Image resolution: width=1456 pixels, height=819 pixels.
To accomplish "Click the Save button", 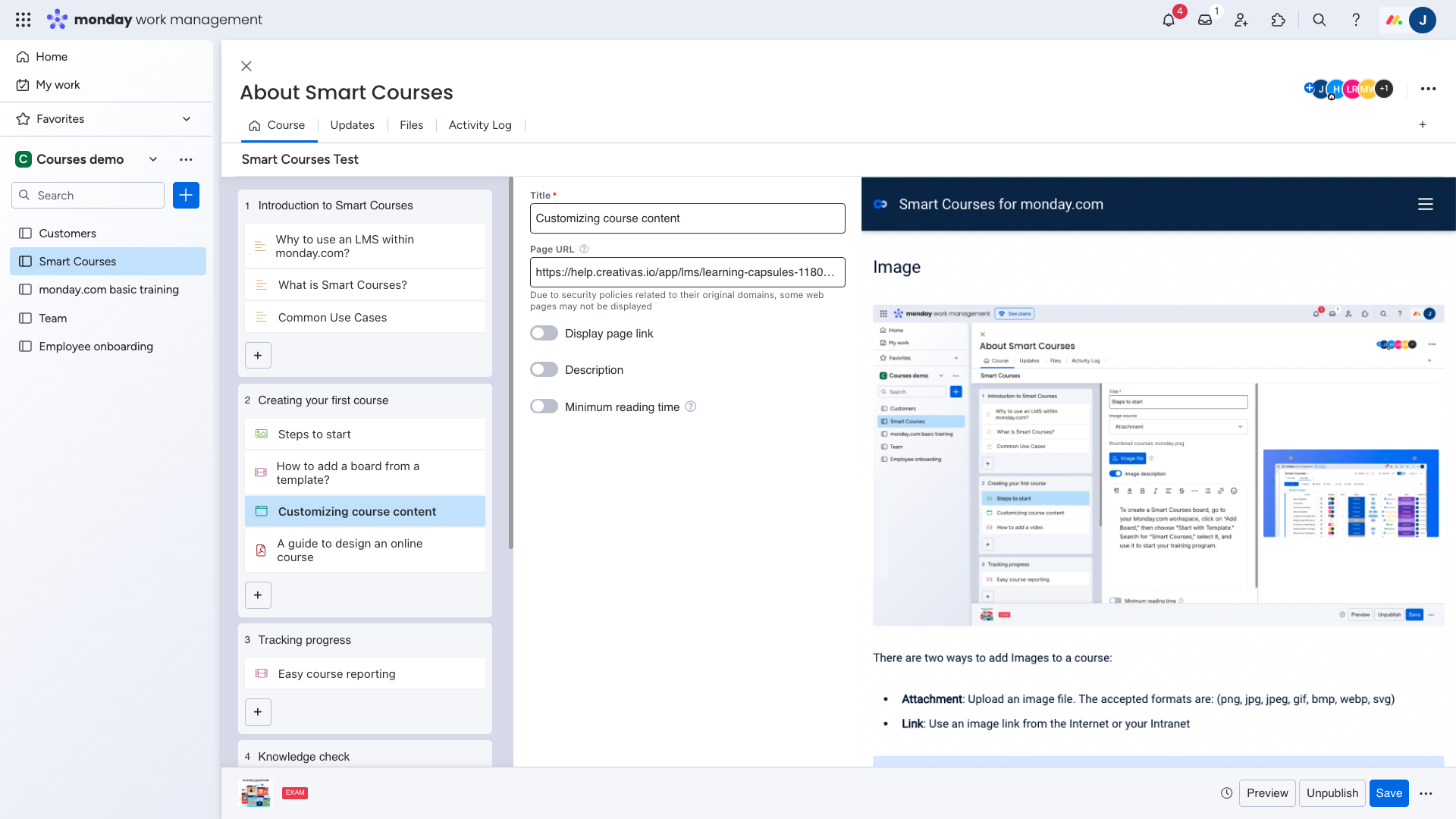I will pyautogui.click(x=1389, y=793).
